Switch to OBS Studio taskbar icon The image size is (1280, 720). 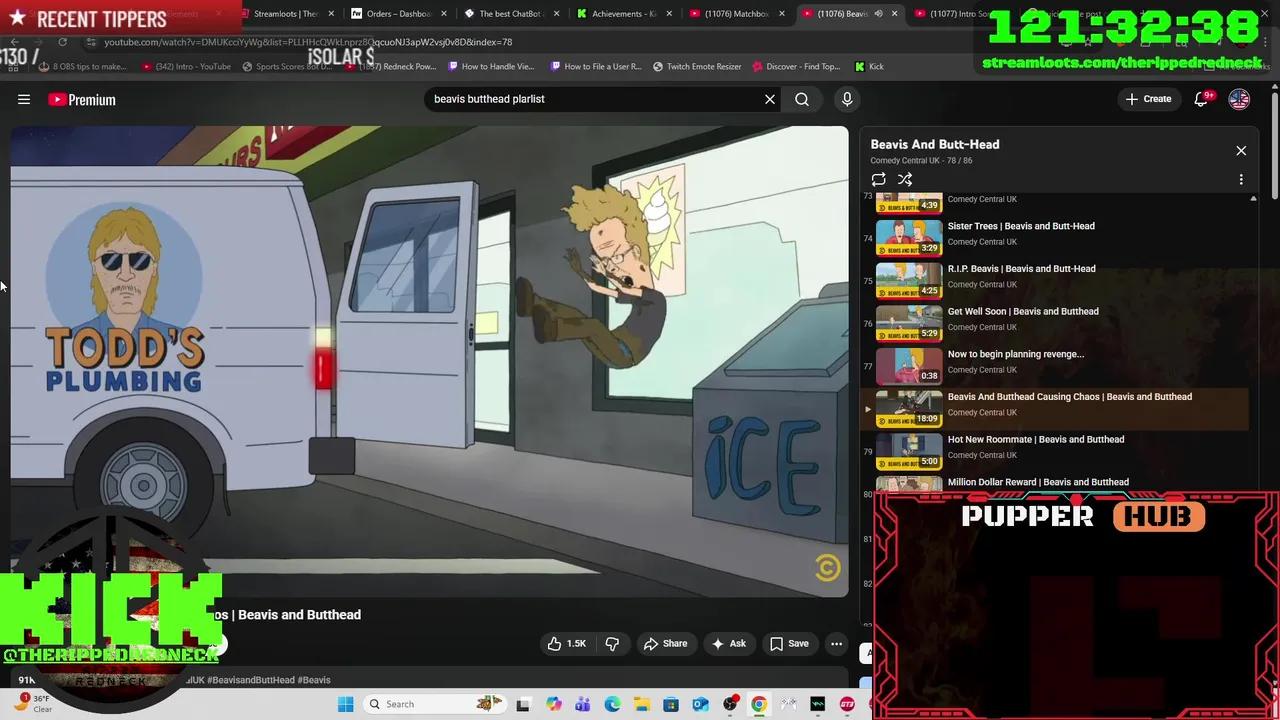click(x=730, y=705)
